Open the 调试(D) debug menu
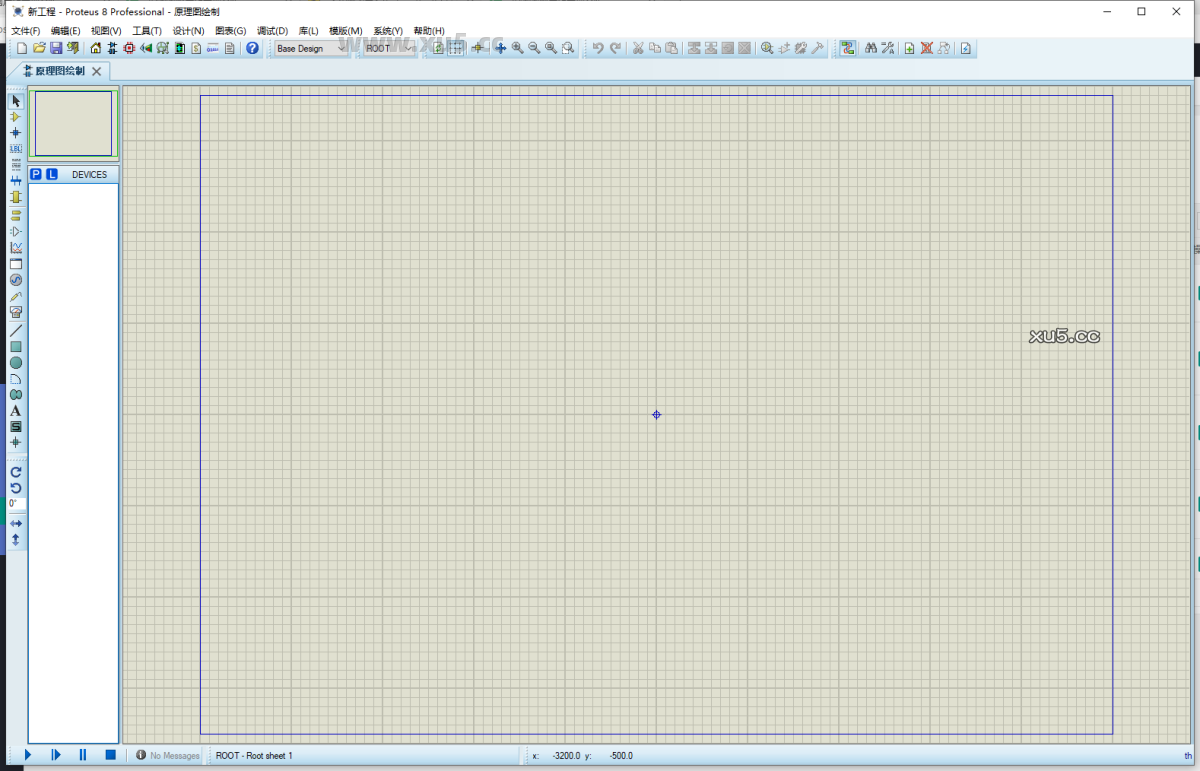 tap(272, 31)
